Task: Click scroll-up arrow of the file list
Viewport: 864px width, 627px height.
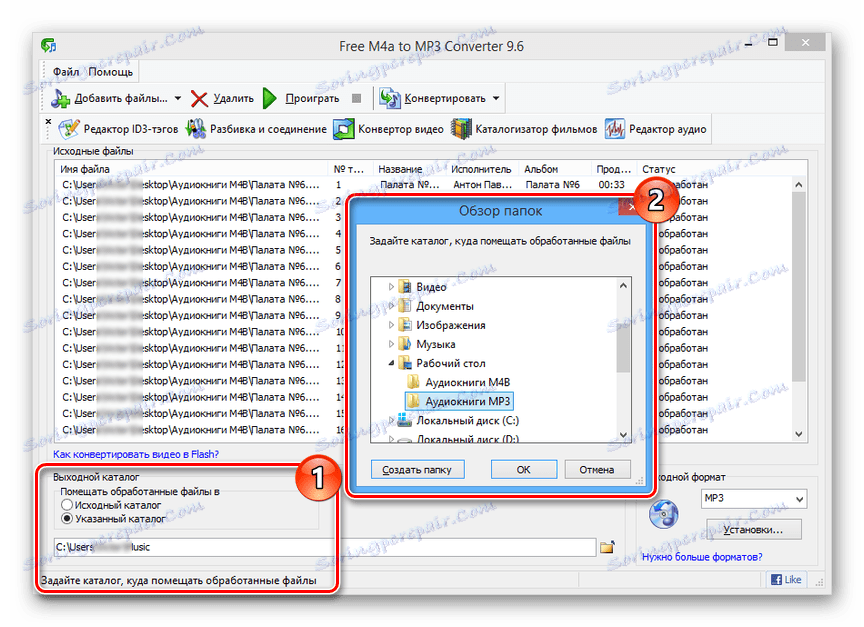Action: [799, 185]
